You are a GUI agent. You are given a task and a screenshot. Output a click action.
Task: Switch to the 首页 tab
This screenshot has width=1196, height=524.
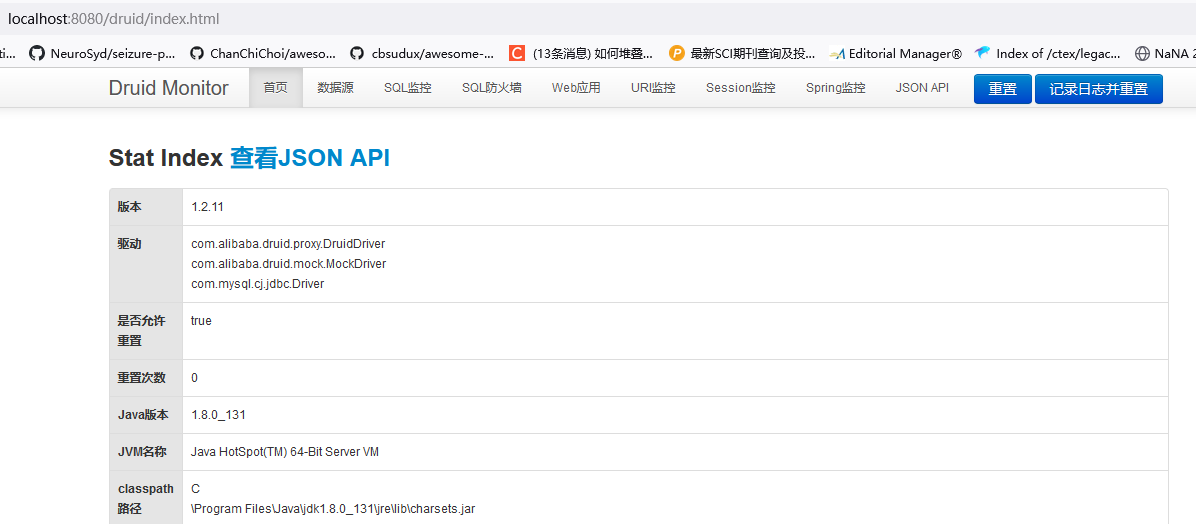[x=275, y=88]
